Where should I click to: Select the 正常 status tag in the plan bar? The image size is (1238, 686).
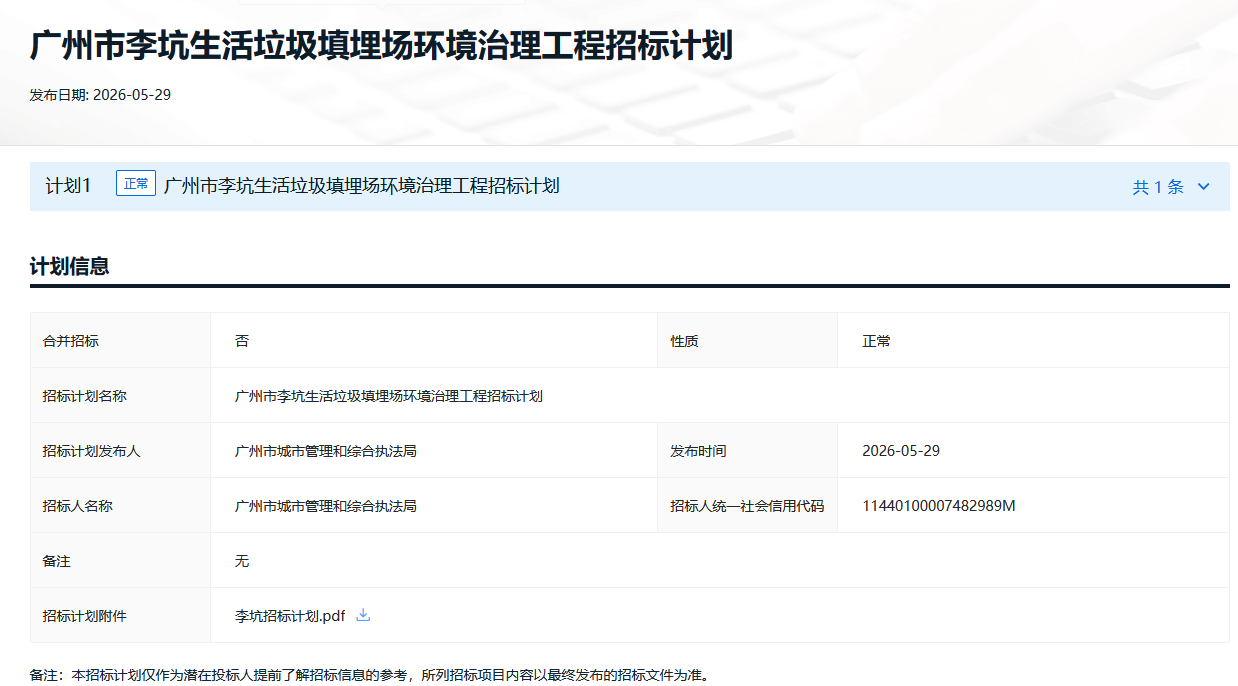(x=136, y=184)
